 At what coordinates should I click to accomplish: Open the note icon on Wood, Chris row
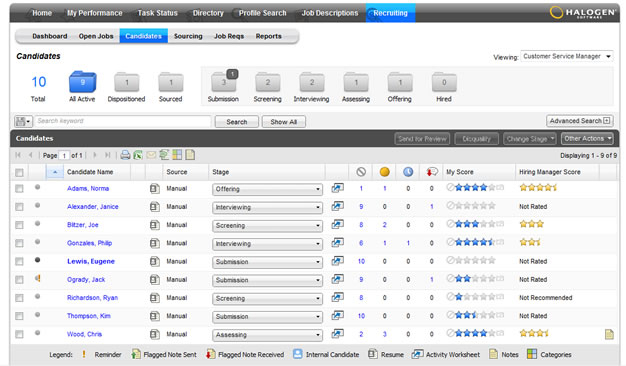click(609, 334)
